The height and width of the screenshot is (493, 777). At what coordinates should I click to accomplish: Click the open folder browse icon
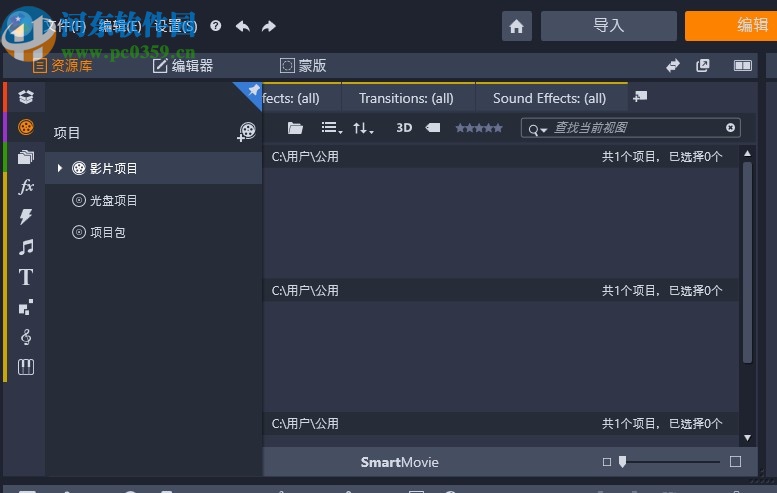coord(295,128)
